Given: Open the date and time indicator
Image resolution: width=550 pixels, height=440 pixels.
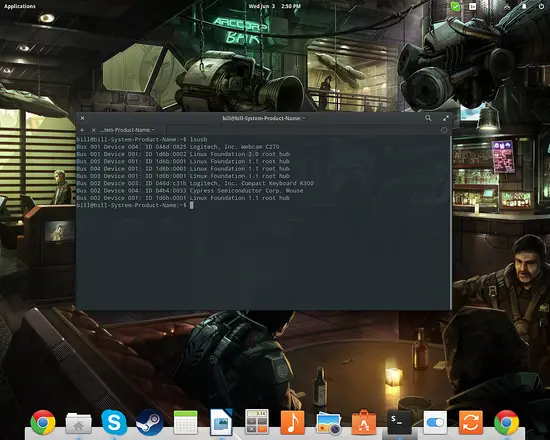Looking at the screenshot, I should tap(274, 6).
